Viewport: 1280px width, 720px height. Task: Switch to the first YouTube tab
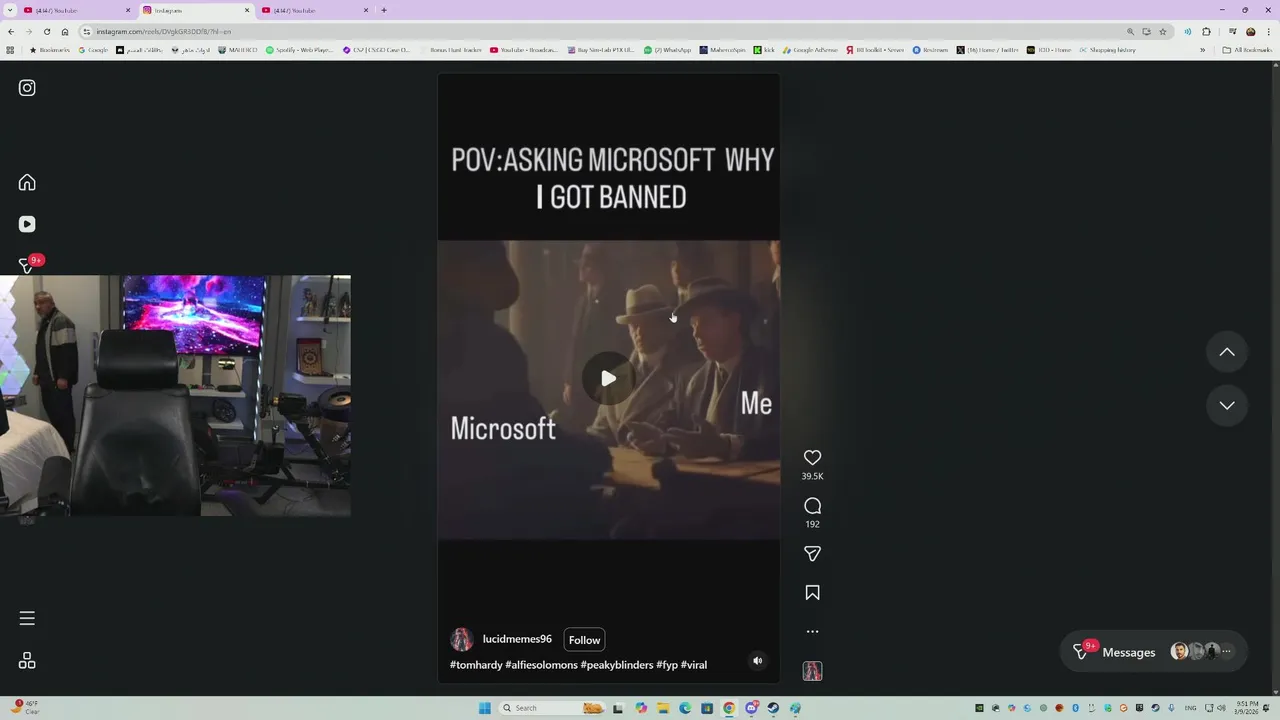75,10
